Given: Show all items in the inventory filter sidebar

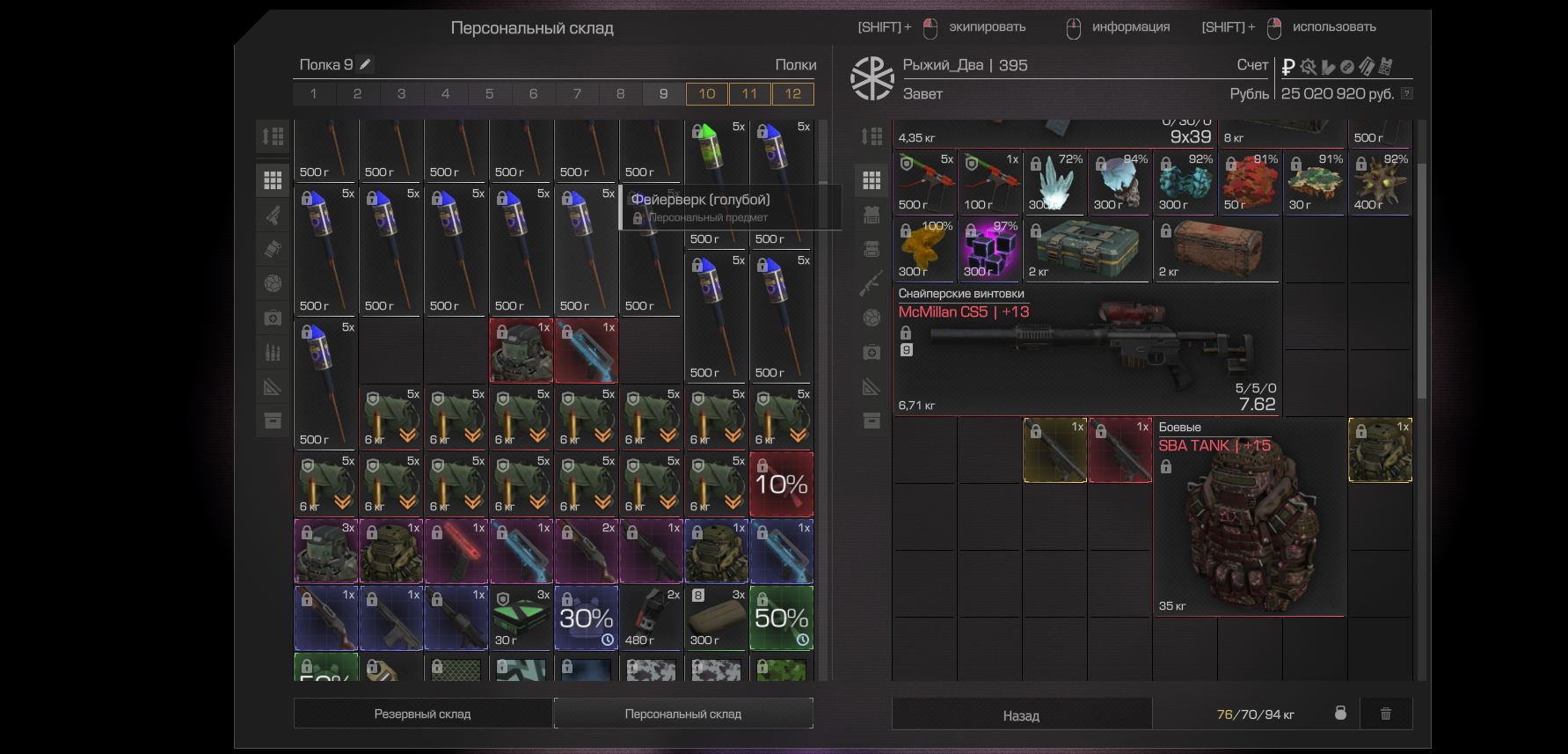Looking at the screenshot, I should (872, 180).
